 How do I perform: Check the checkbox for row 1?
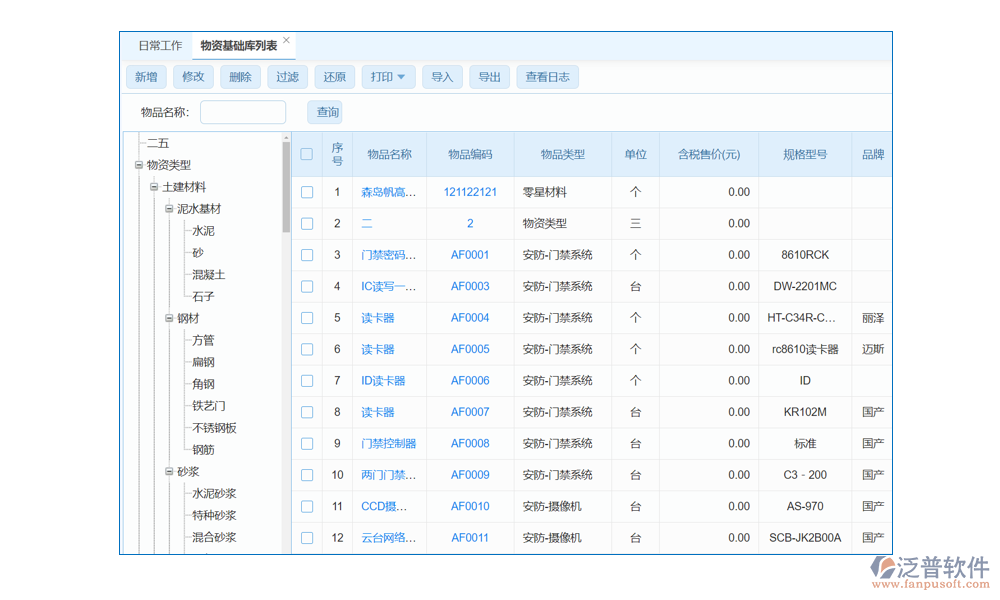click(x=307, y=192)
